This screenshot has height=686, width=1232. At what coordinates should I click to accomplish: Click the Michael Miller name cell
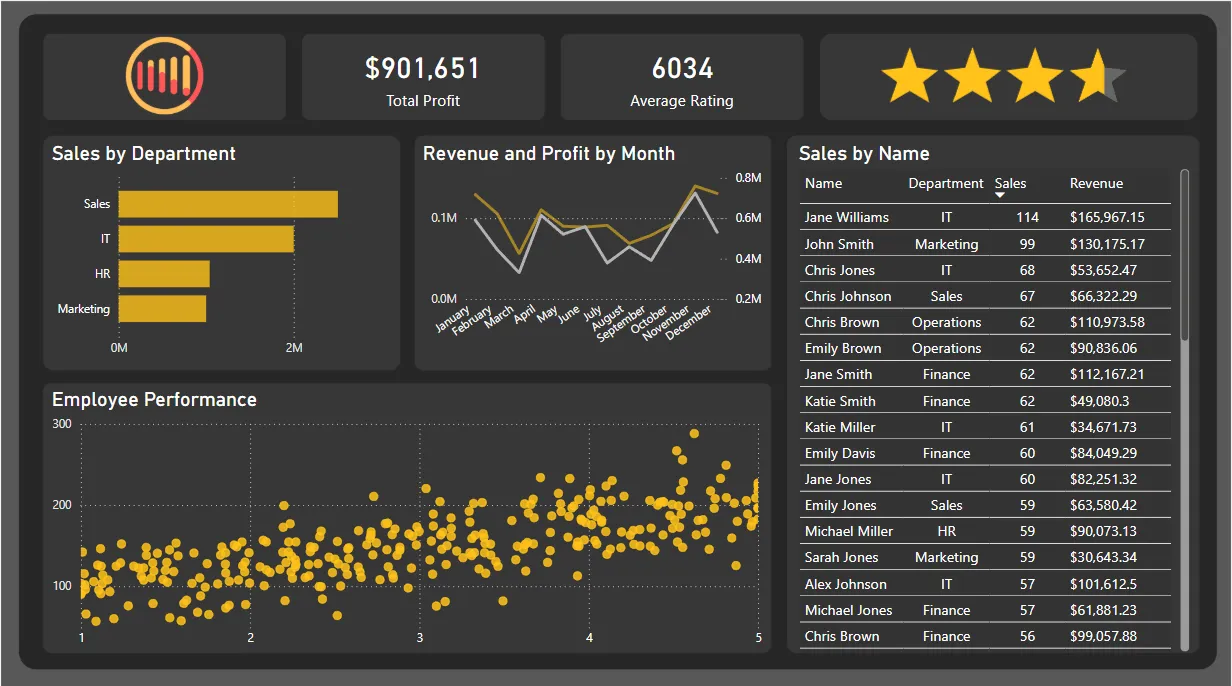coord(849,531)
